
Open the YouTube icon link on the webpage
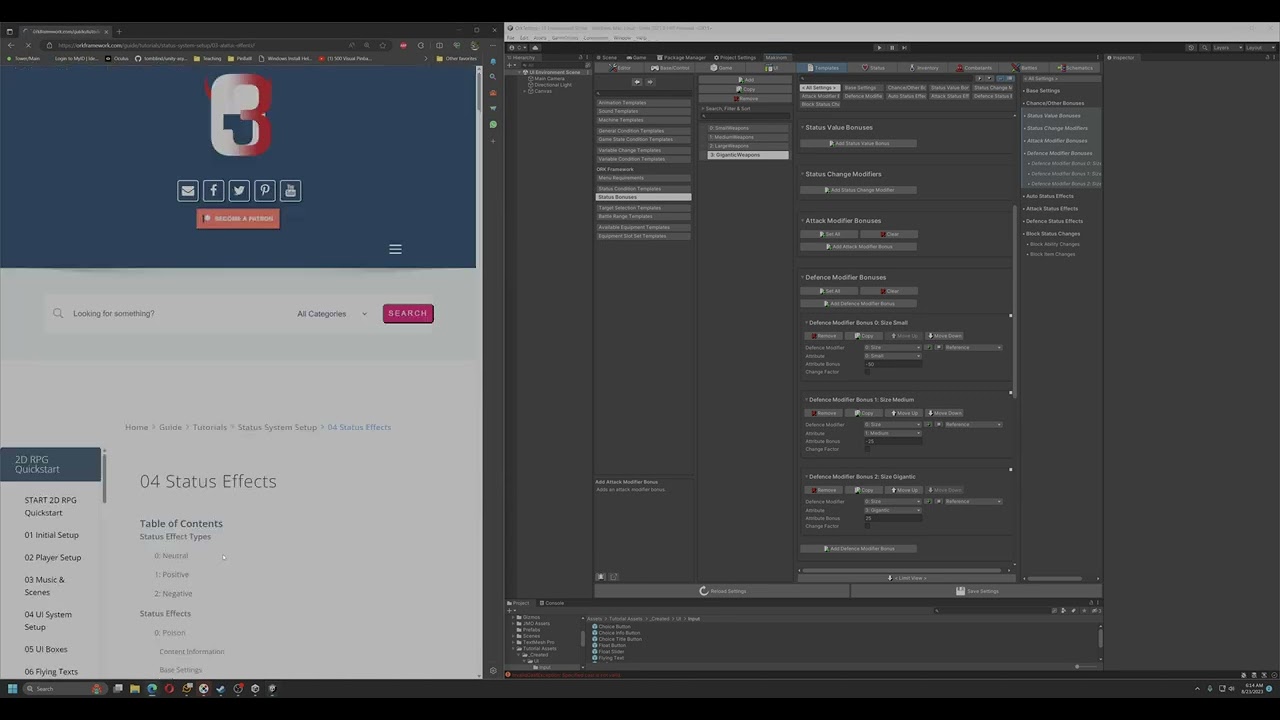(290, 190)
